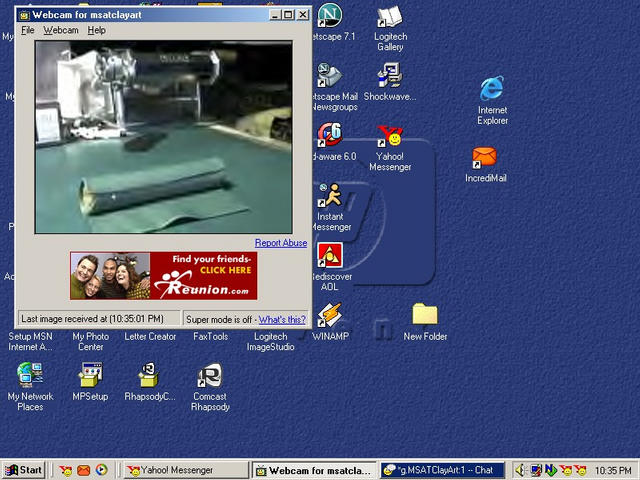Screen dimensions: 640x480
Task: Select the Netscape 7.1 desktop icon
Action: click(330, 16)
